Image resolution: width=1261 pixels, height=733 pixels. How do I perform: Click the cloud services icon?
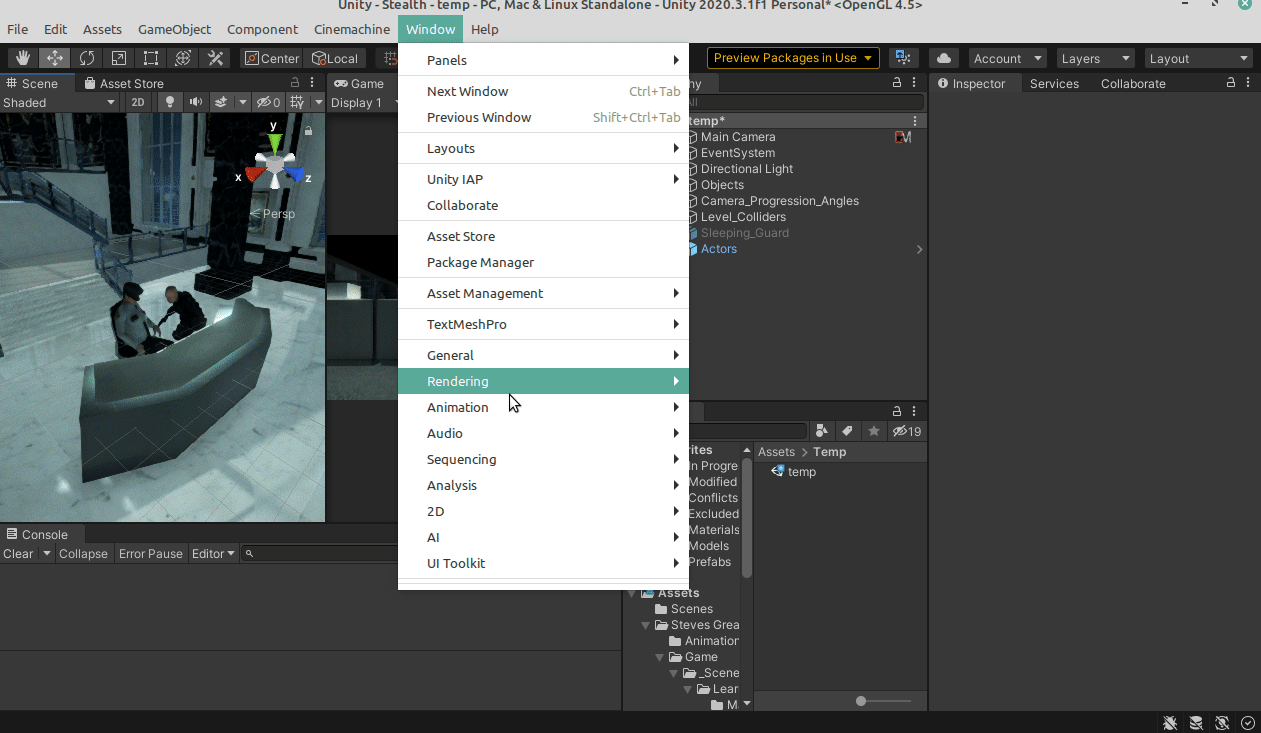coord(944,58)
